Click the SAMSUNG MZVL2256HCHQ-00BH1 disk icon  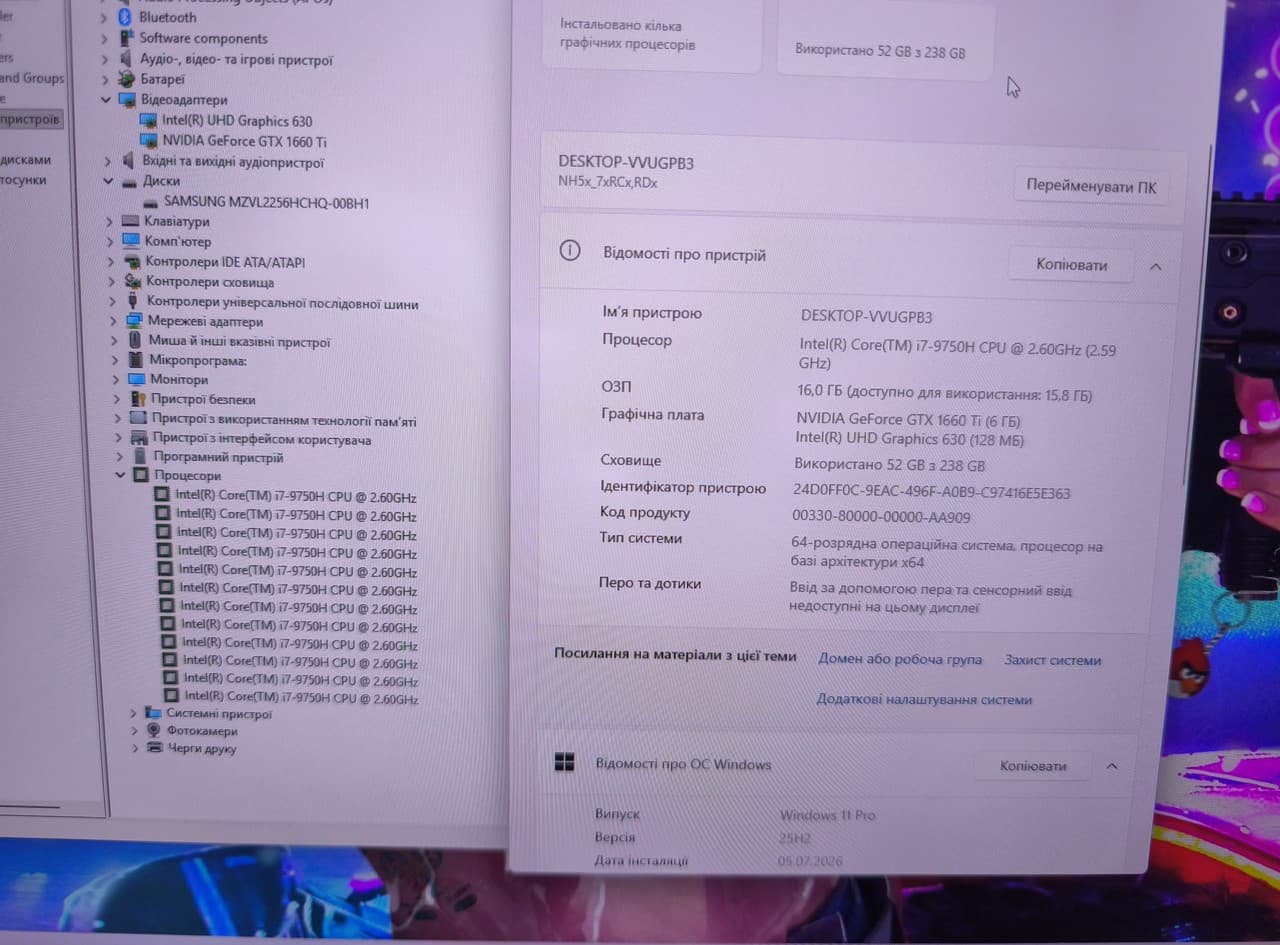pyautogui.click(x=151, y=202)
